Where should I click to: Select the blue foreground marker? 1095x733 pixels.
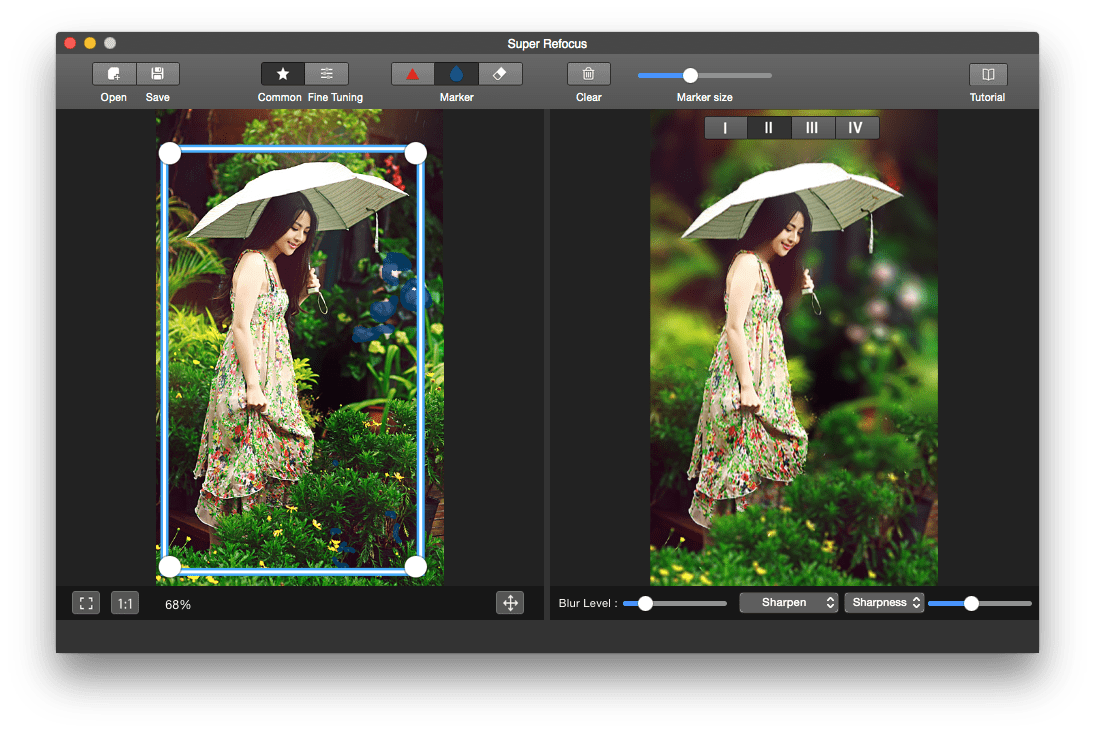pyautogui.click(x=456, y=73)
